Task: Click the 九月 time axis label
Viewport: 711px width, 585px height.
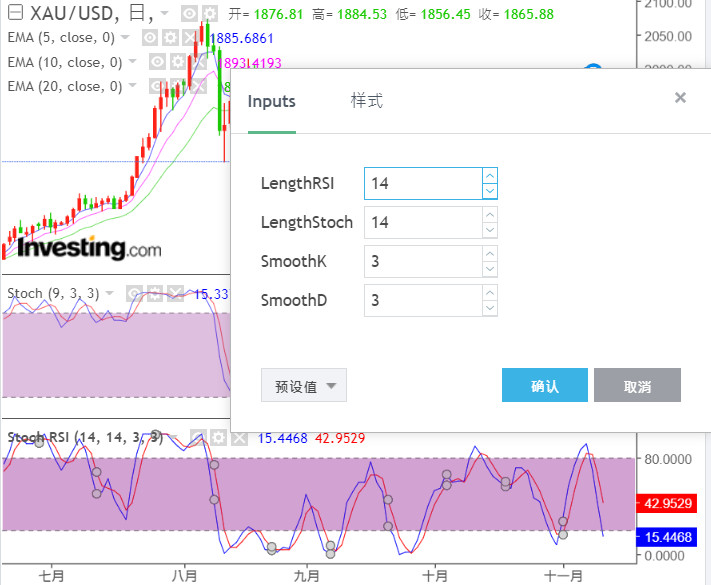Action: 307,576
